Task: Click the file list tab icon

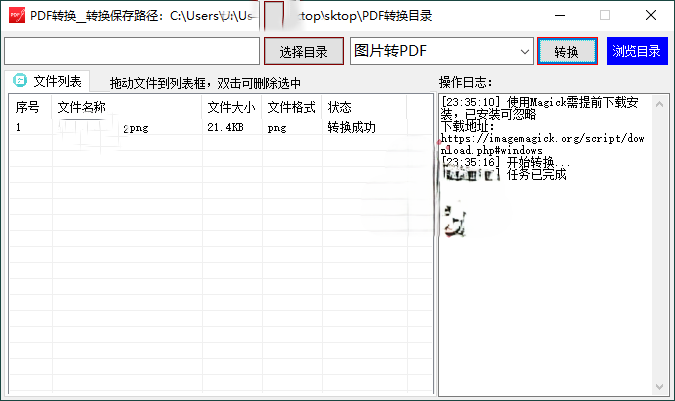Action: click(20, 80)
